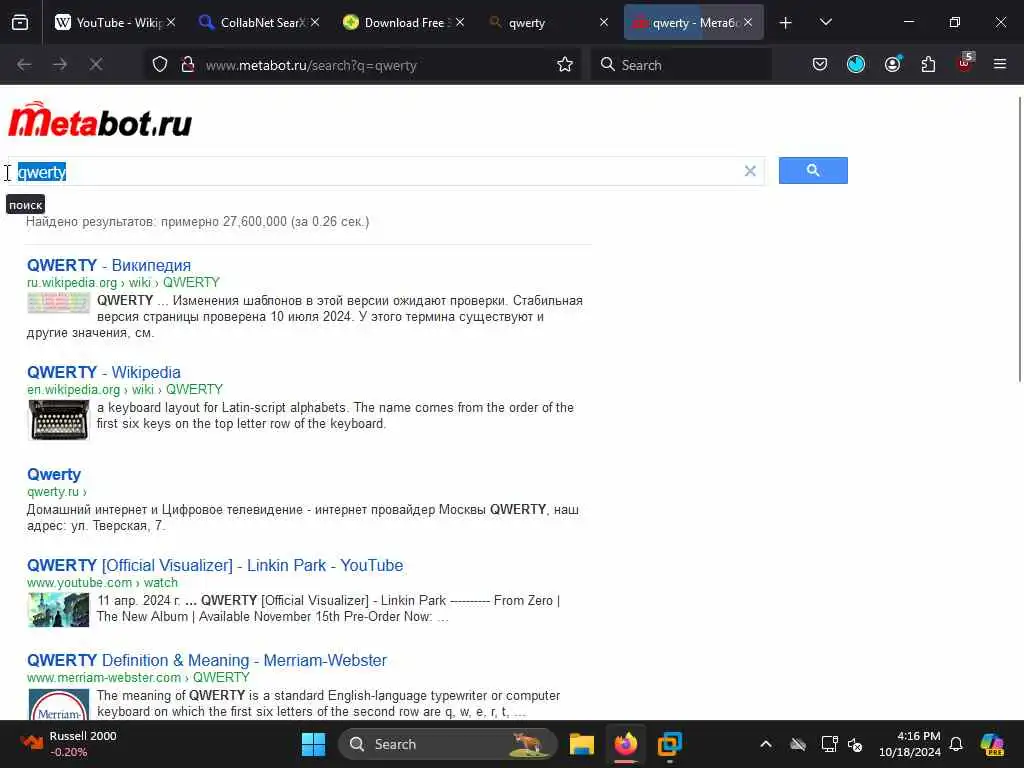Go back with the browser arrow

point(24,64)
